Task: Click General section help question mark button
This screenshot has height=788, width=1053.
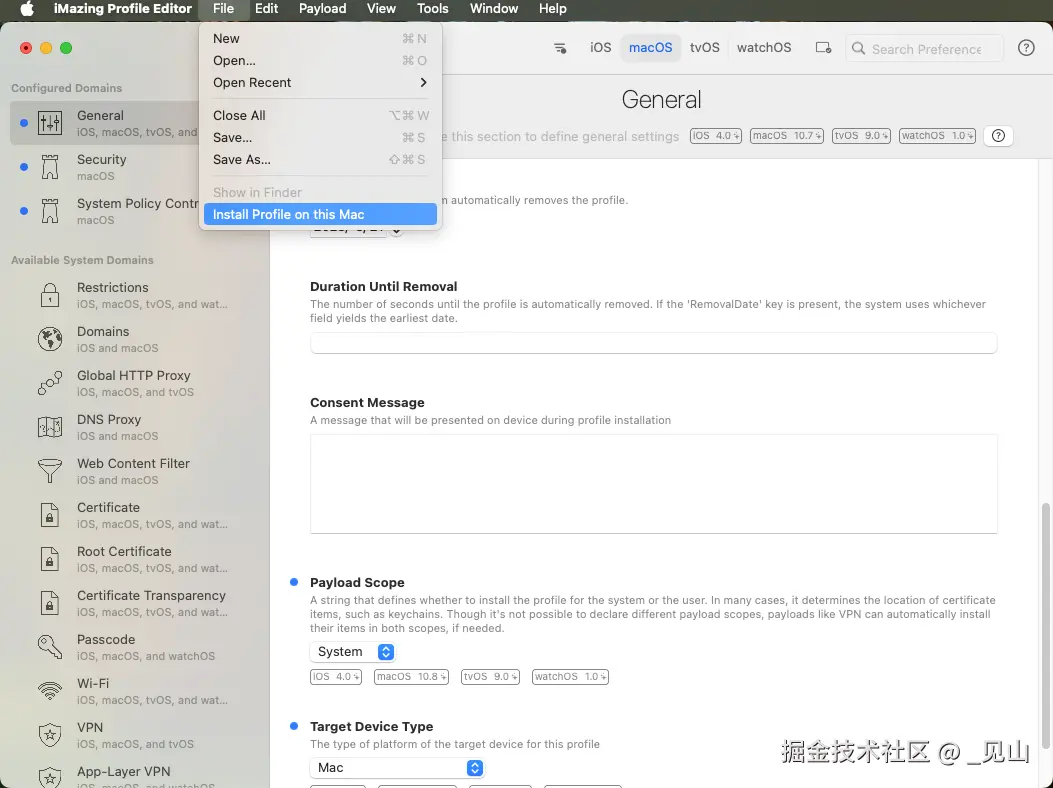Action: tap(998, 136)
